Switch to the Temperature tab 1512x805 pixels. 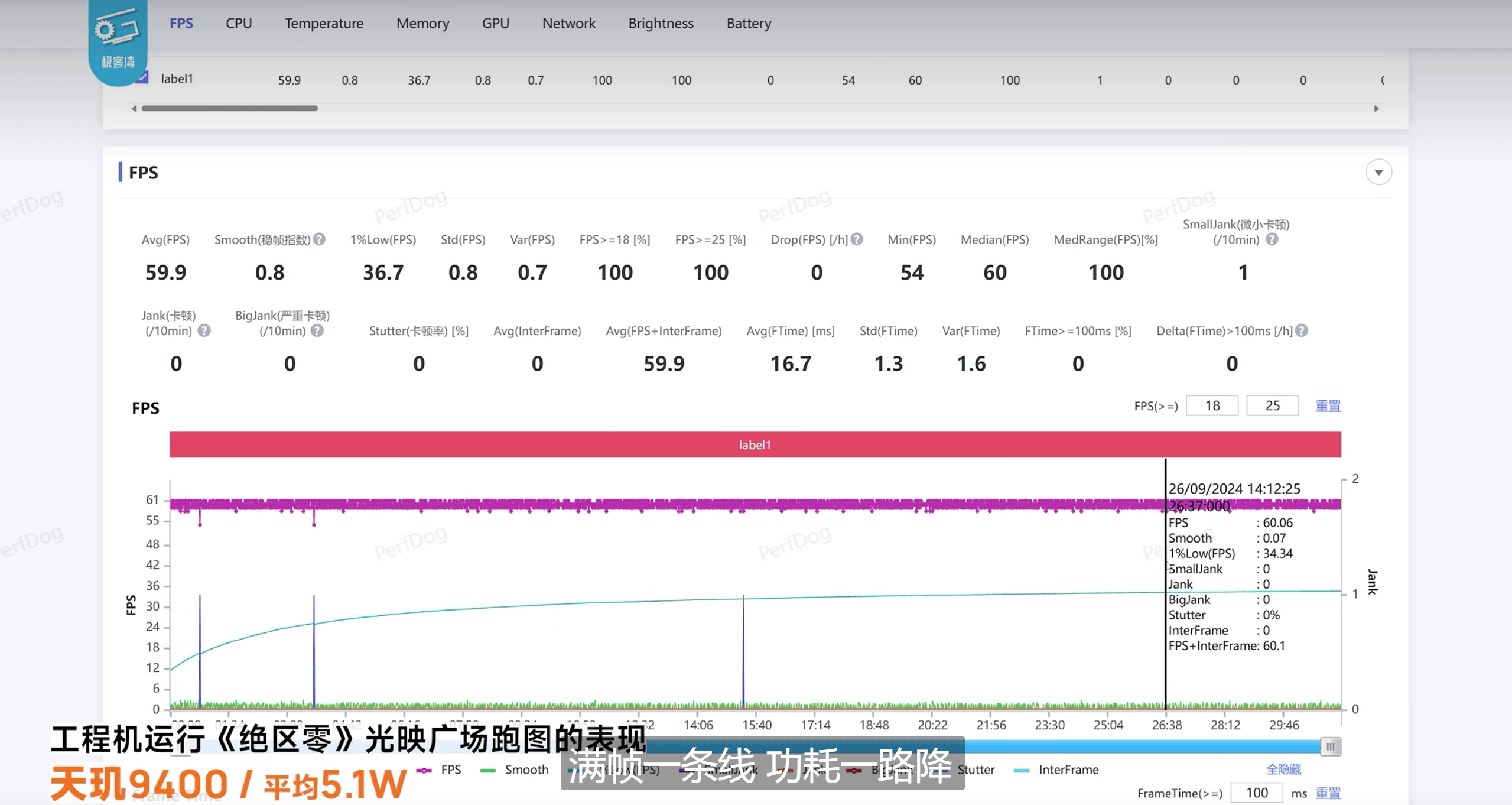324,24
